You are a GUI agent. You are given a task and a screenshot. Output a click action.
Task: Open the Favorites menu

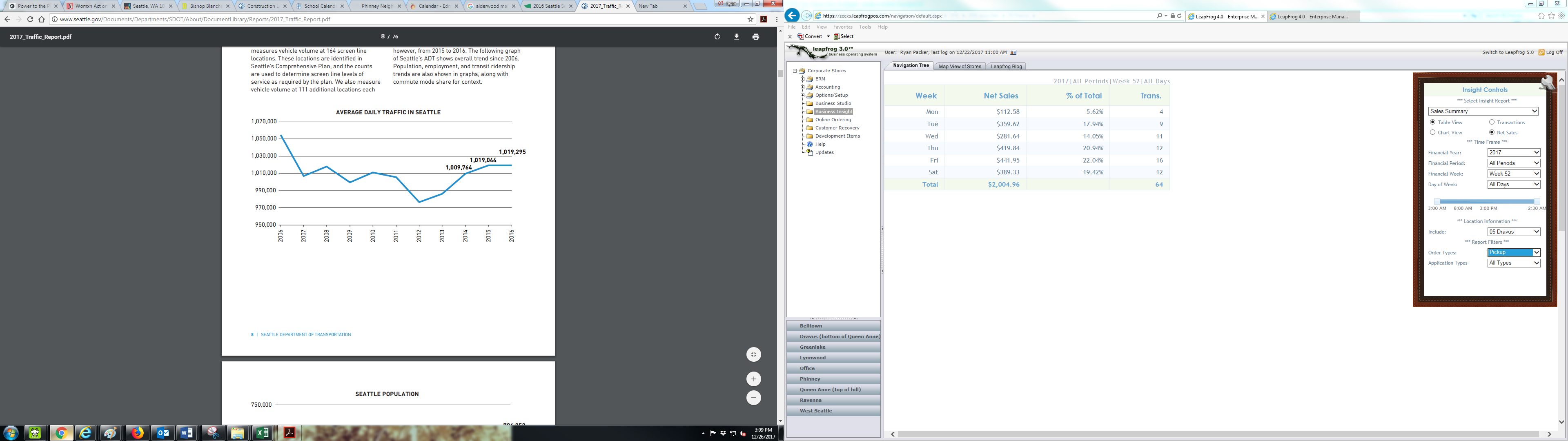[842, 27]
